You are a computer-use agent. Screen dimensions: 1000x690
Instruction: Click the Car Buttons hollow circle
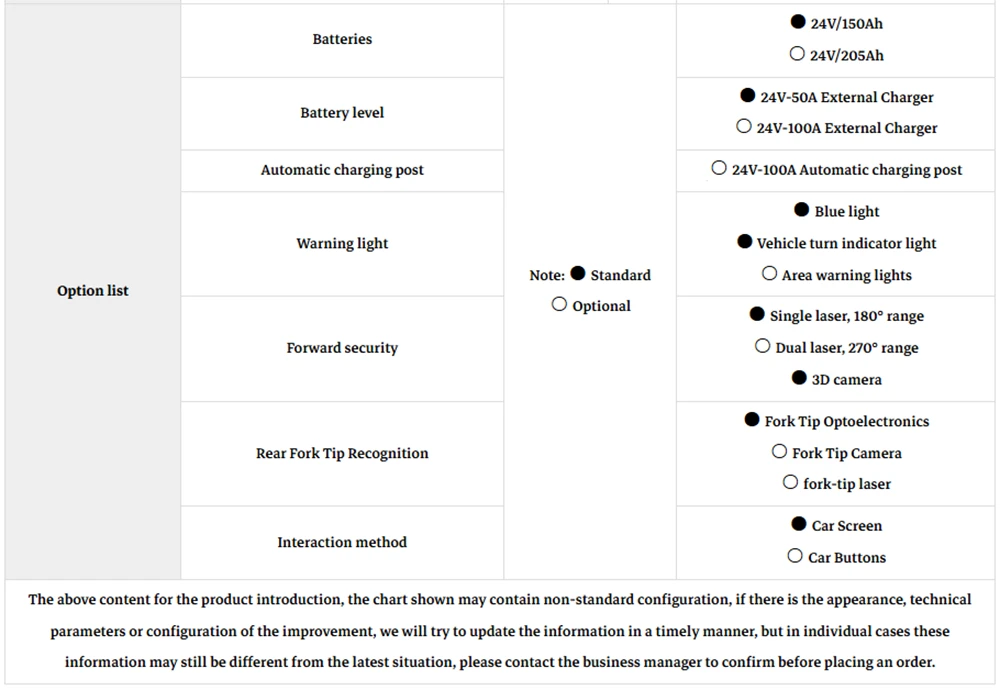795,555
